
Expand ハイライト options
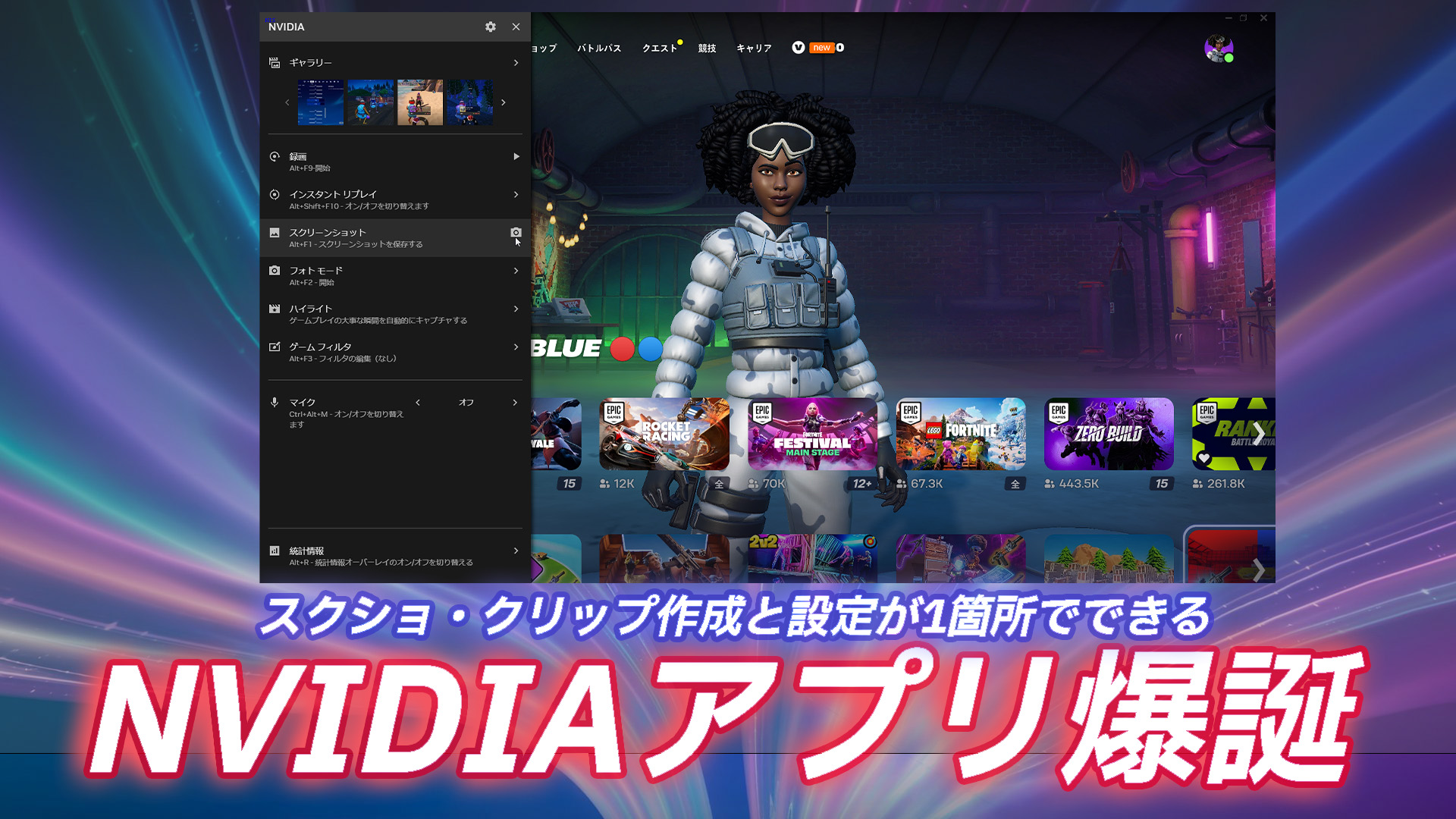pyautogui.click(x=516, y=309)
